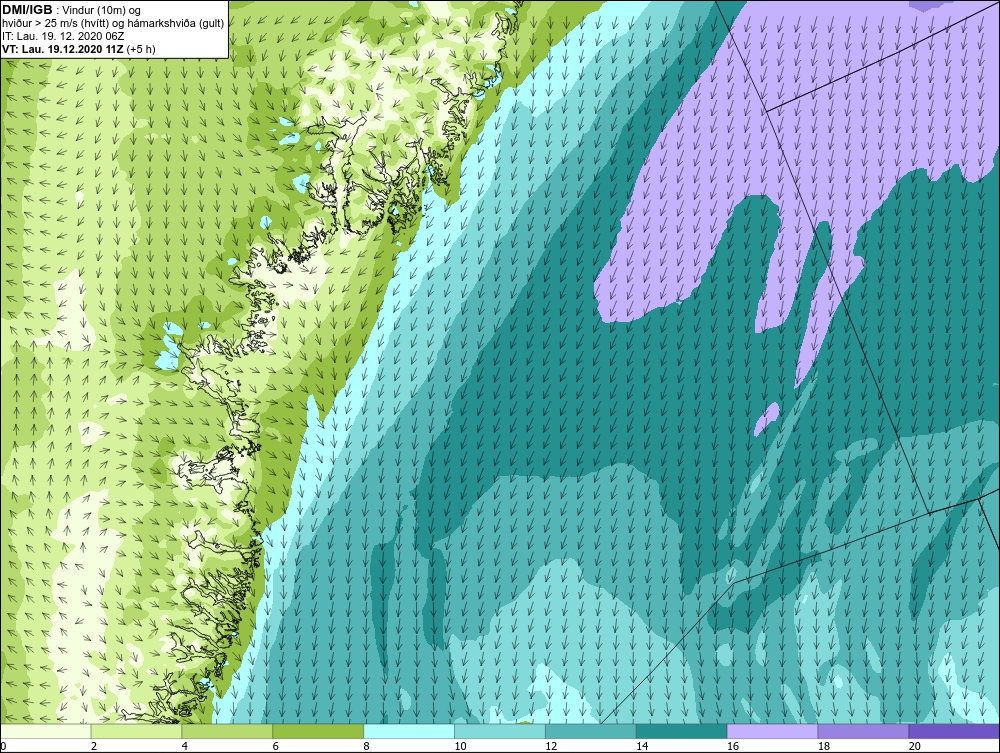
Task: Click the legend scale label 8
Action: tap(366, 746)
